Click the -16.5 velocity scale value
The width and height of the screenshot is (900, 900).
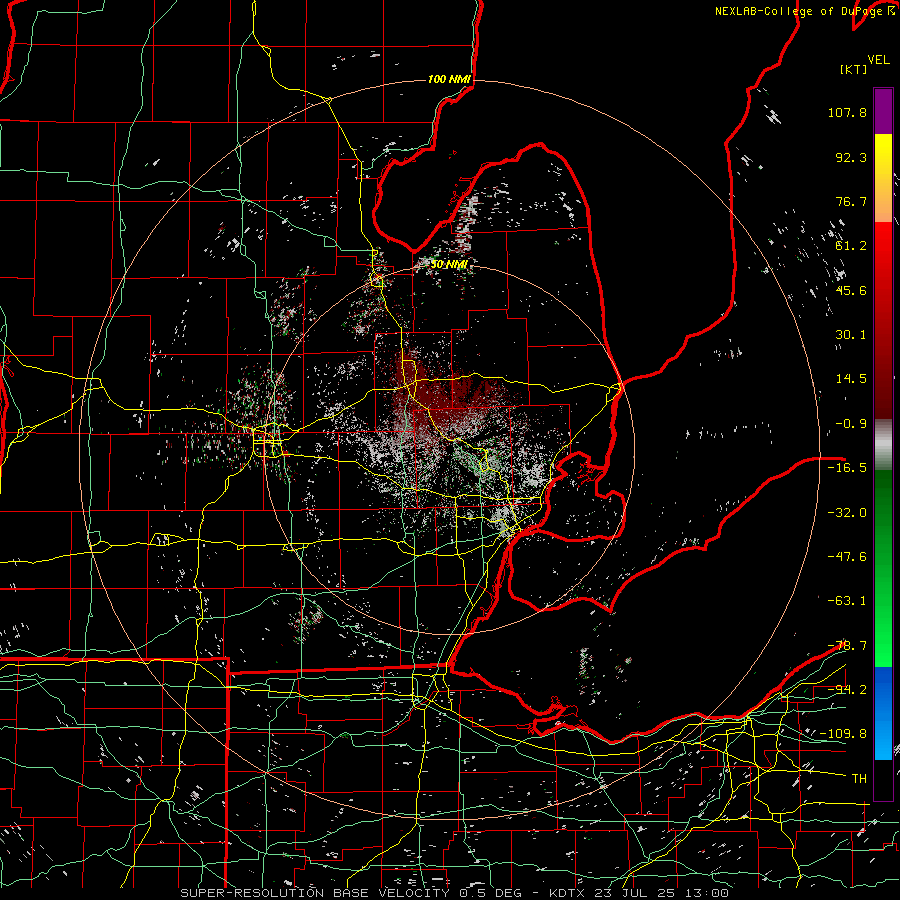click(847, 468)
